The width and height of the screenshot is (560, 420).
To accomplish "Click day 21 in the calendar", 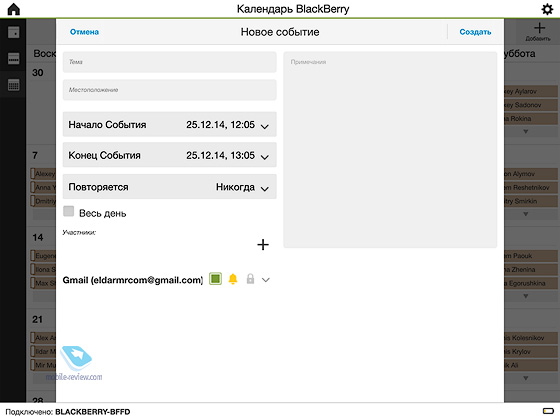I will click(x=38, y=319).
